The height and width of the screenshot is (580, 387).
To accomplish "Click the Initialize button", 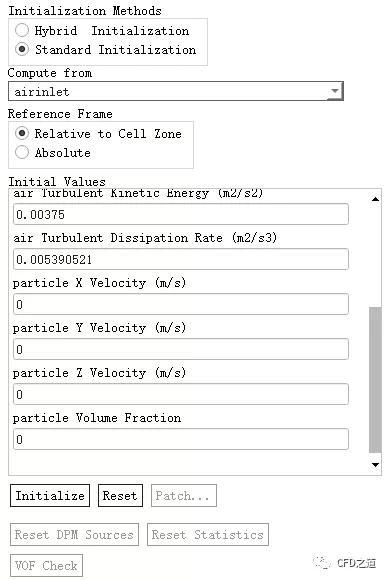I will tap(50, 495).
